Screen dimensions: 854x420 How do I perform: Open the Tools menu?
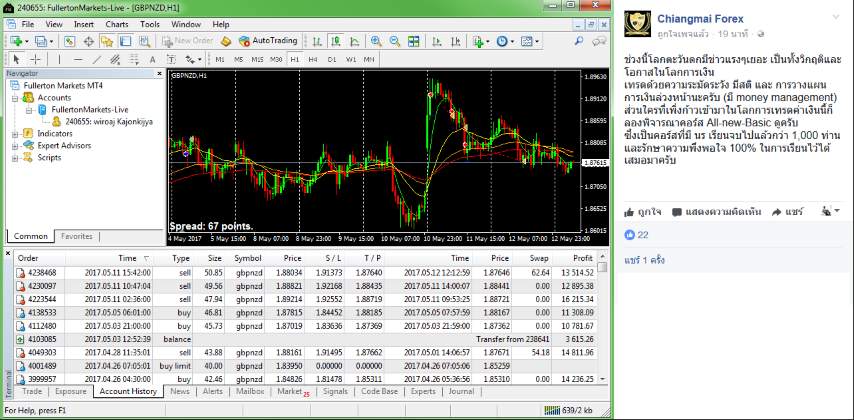pyautogui.click(x=150, y=25)
